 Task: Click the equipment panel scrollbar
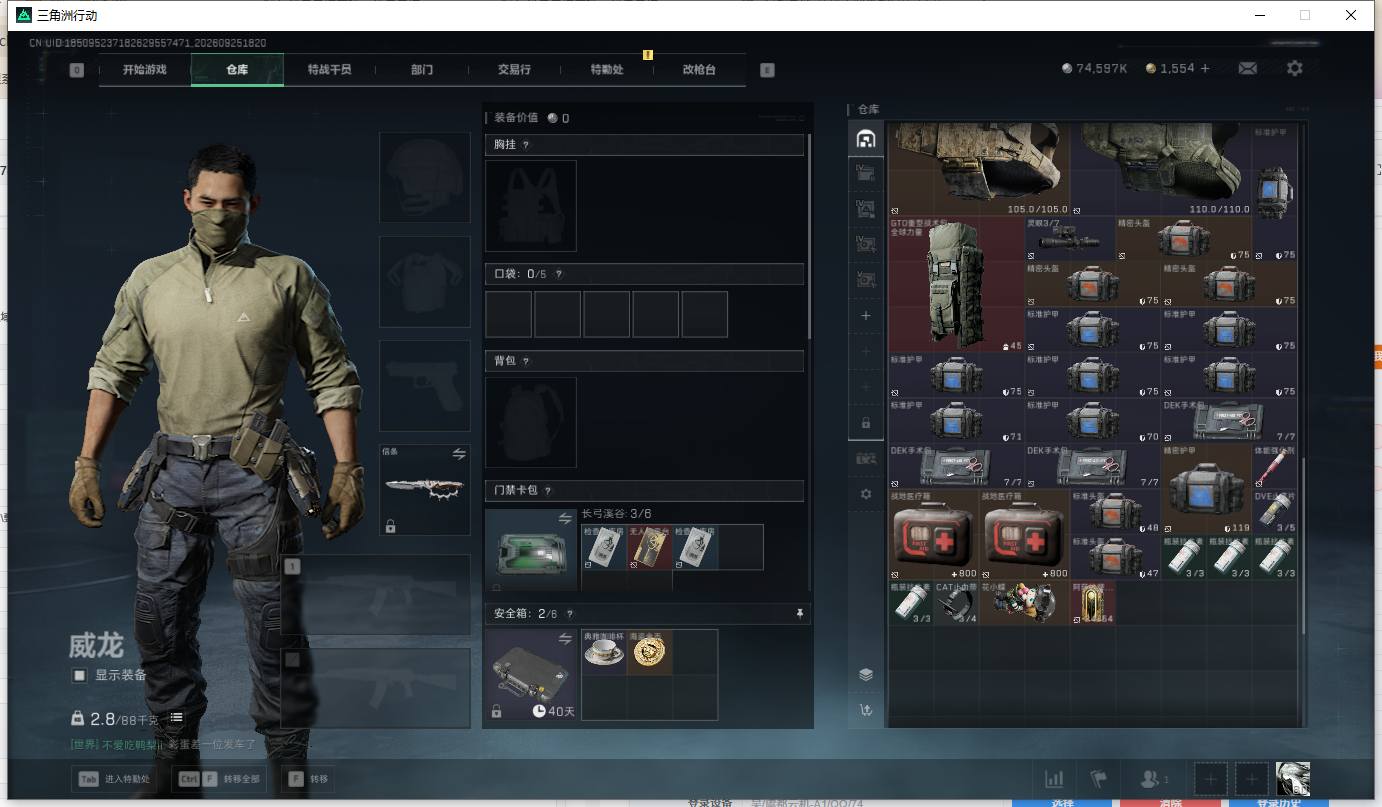pyautogui.click(x=809, y=236)
